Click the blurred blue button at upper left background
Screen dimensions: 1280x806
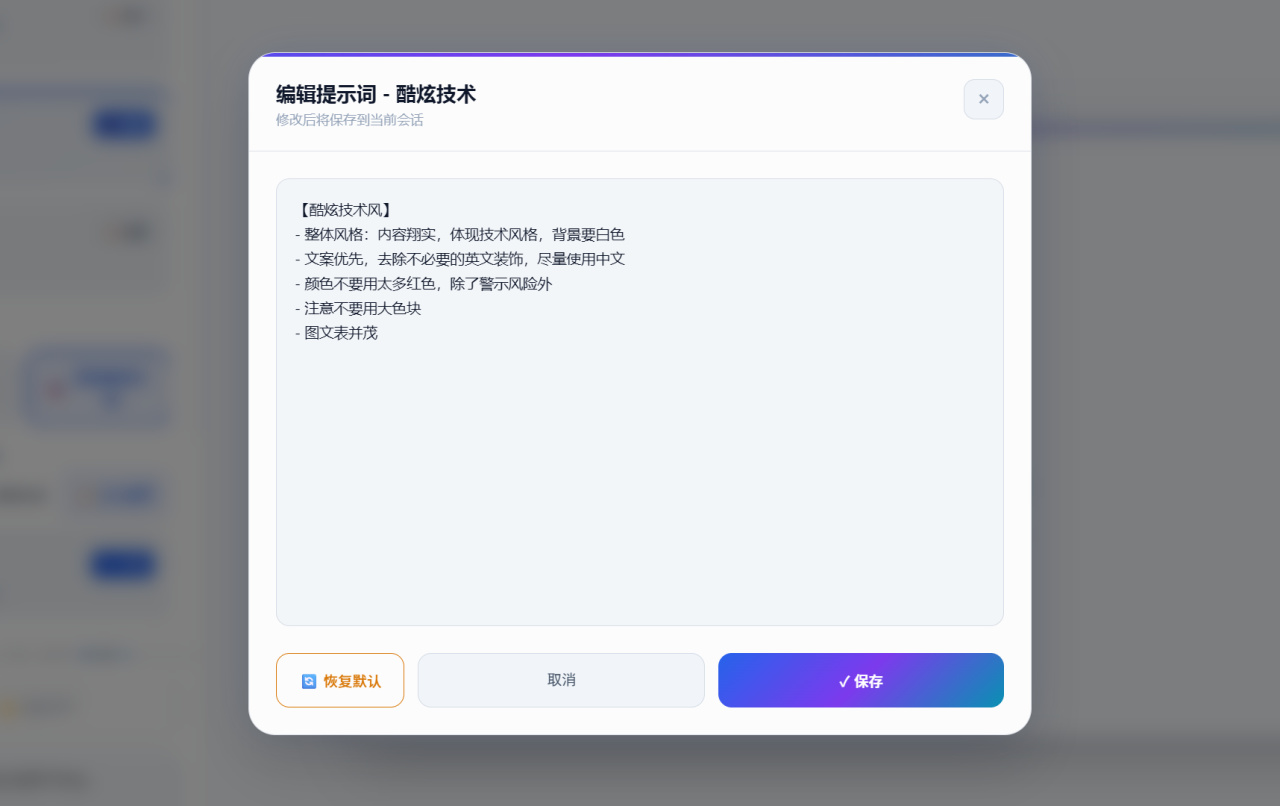[x=125, y=125]
